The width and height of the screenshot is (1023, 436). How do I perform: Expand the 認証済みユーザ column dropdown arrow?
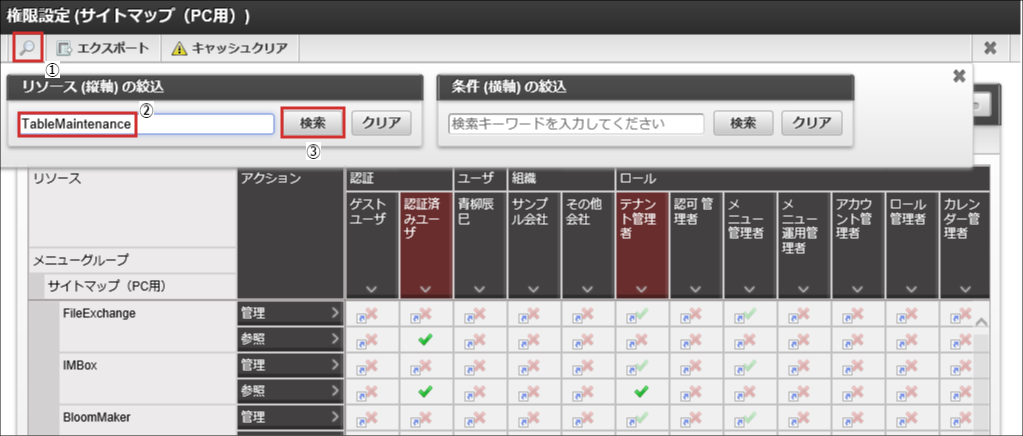click(x=426, y=290)
